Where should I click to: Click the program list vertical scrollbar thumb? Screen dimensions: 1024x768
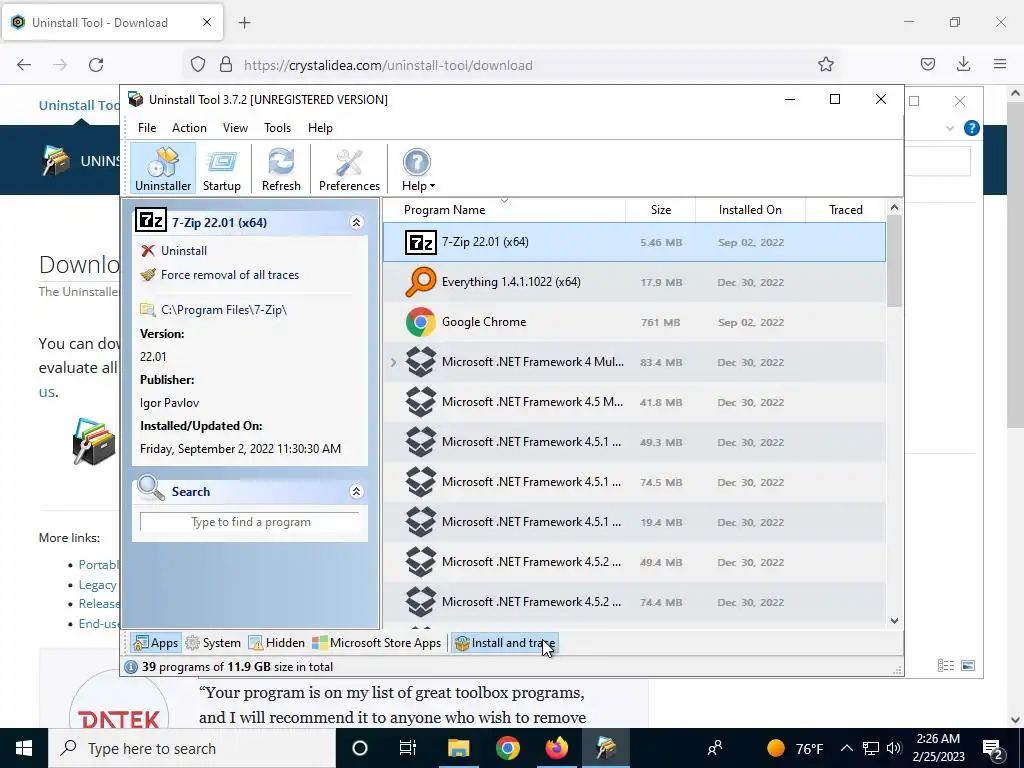pyautogui.click(x=894, y=261)
